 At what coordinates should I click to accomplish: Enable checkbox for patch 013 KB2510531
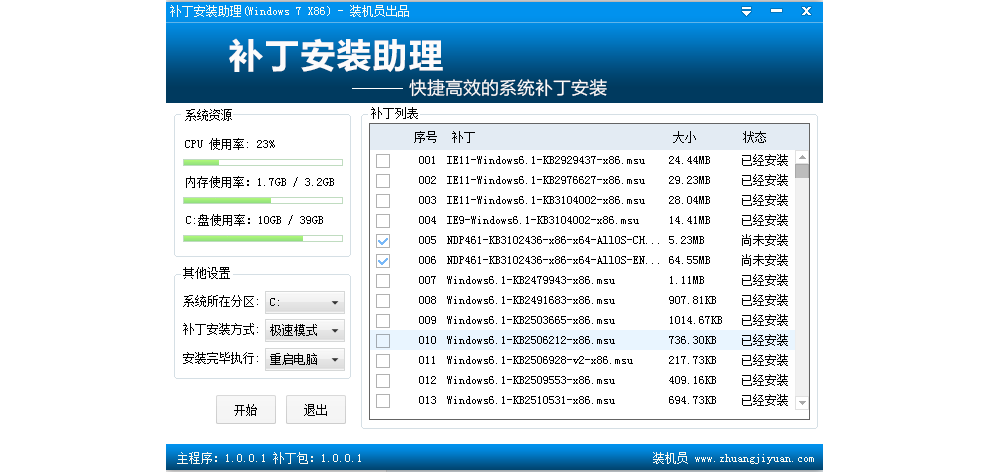(383, 401)
